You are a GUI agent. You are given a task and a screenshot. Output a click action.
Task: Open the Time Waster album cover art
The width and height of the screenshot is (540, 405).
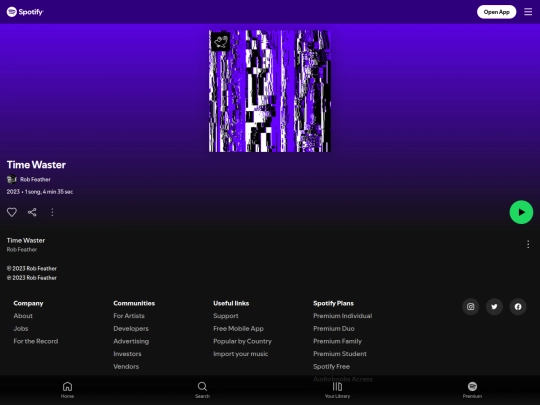pyautogui.click(x=270, y=91)
